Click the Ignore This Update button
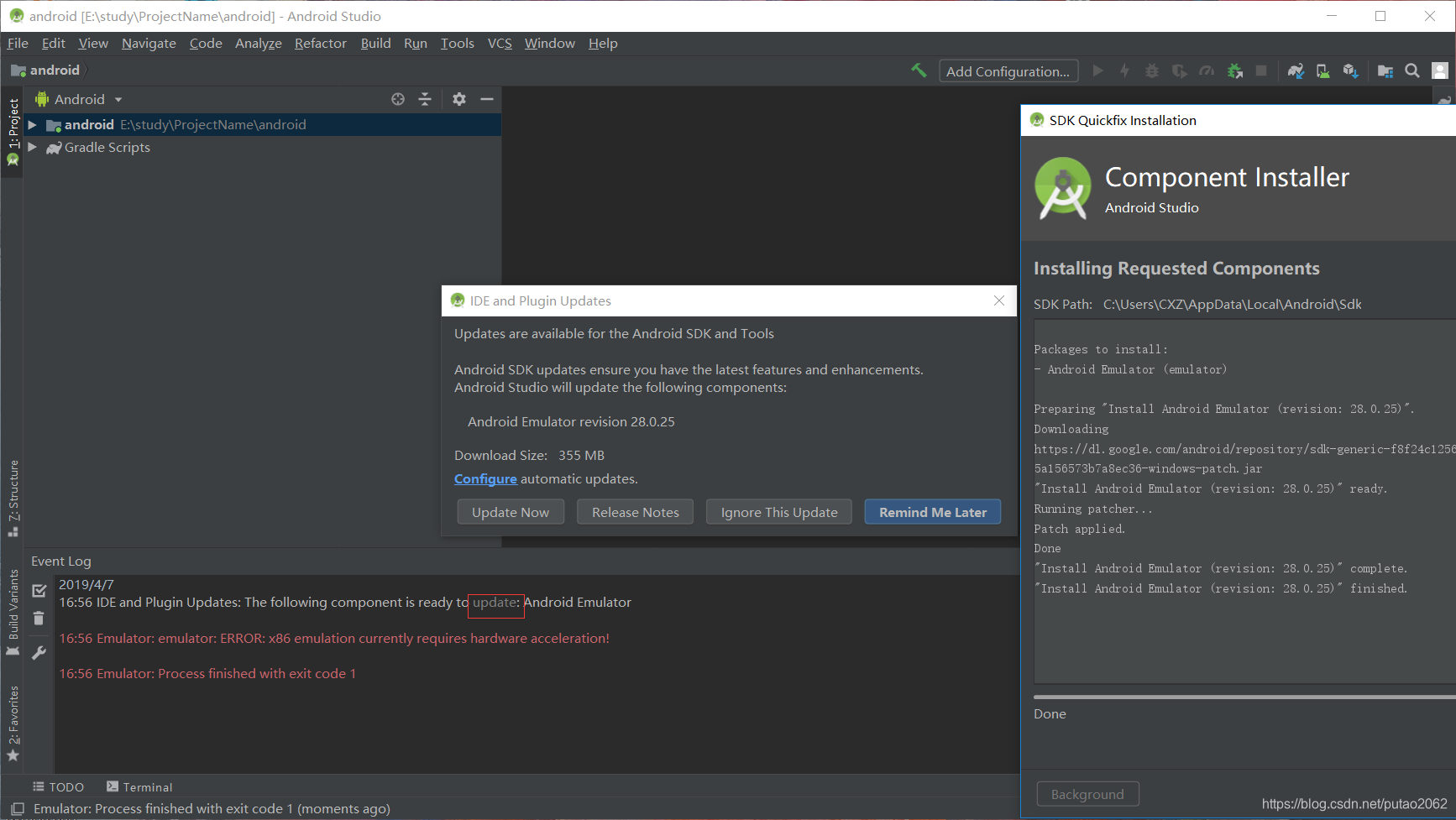Screen dimensions: 1456x820 [x=779, y=512]
